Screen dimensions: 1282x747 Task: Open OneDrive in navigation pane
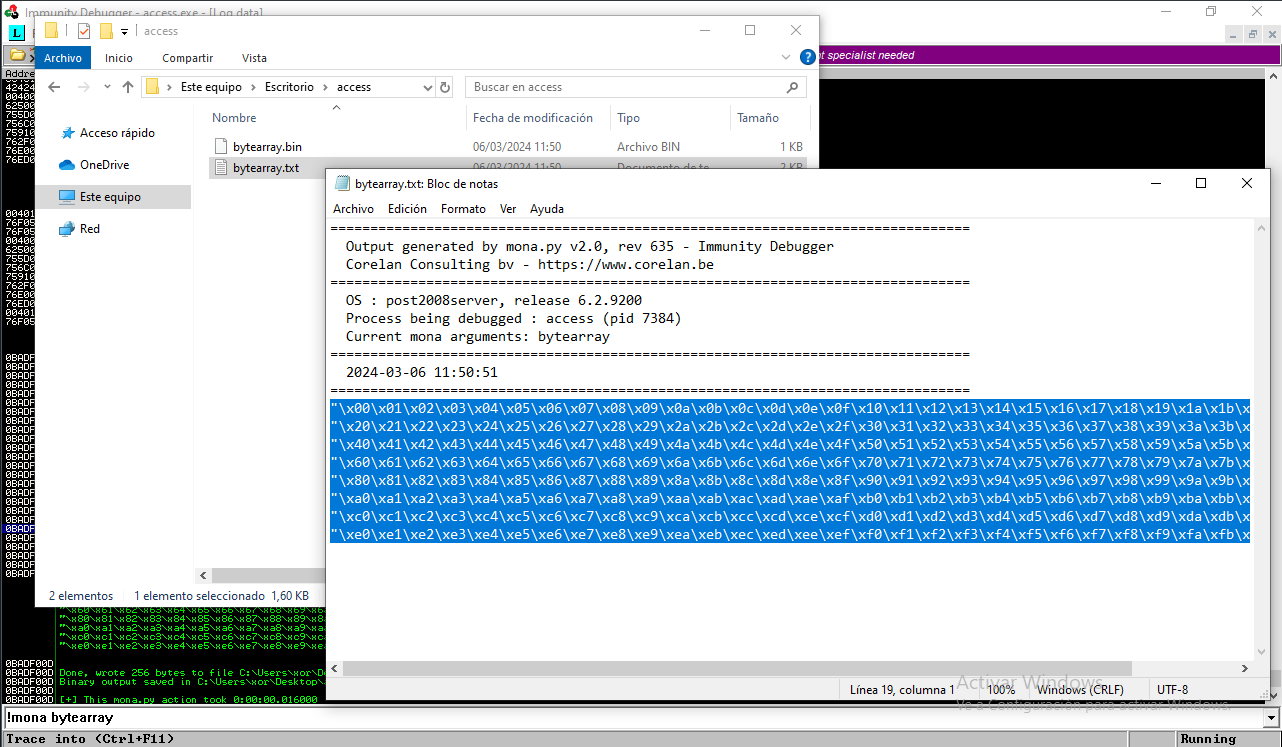104,165
